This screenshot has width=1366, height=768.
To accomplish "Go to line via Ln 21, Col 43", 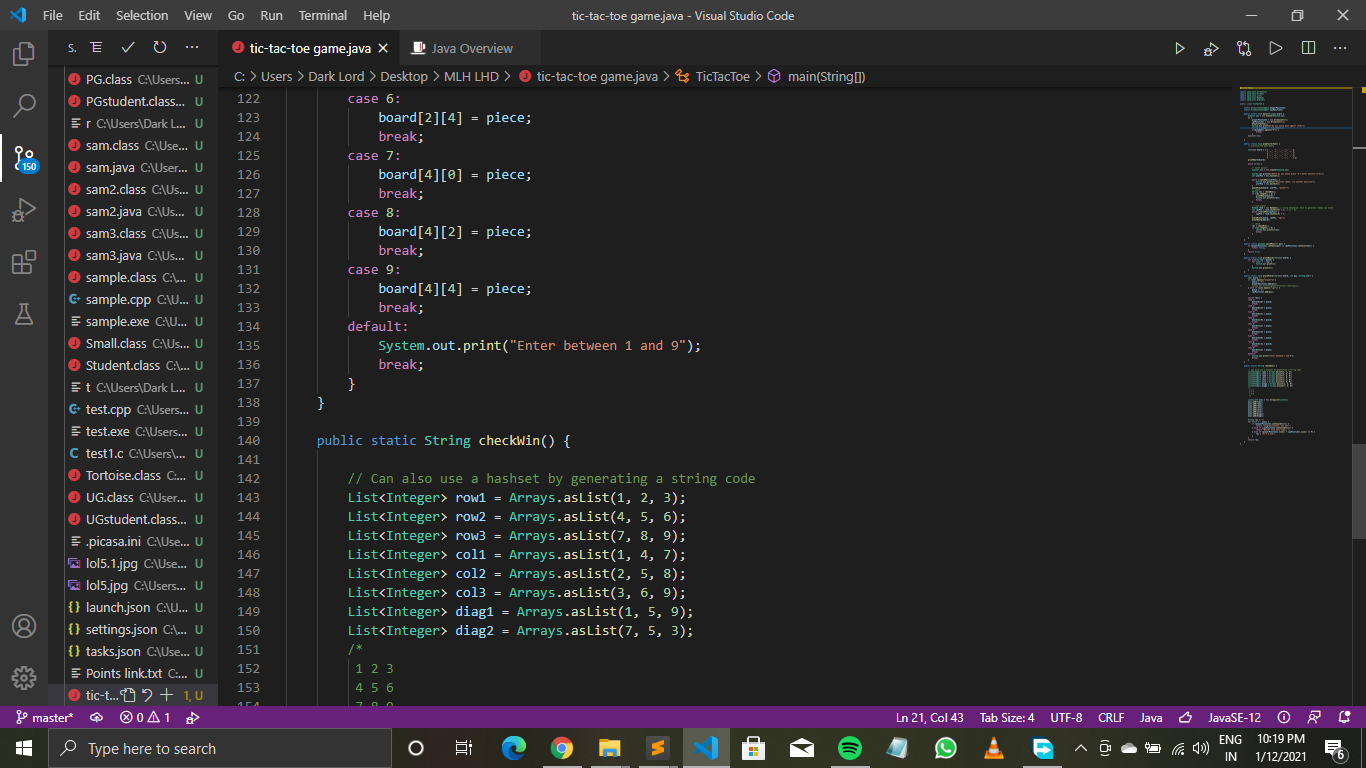I will coord(929,717).
